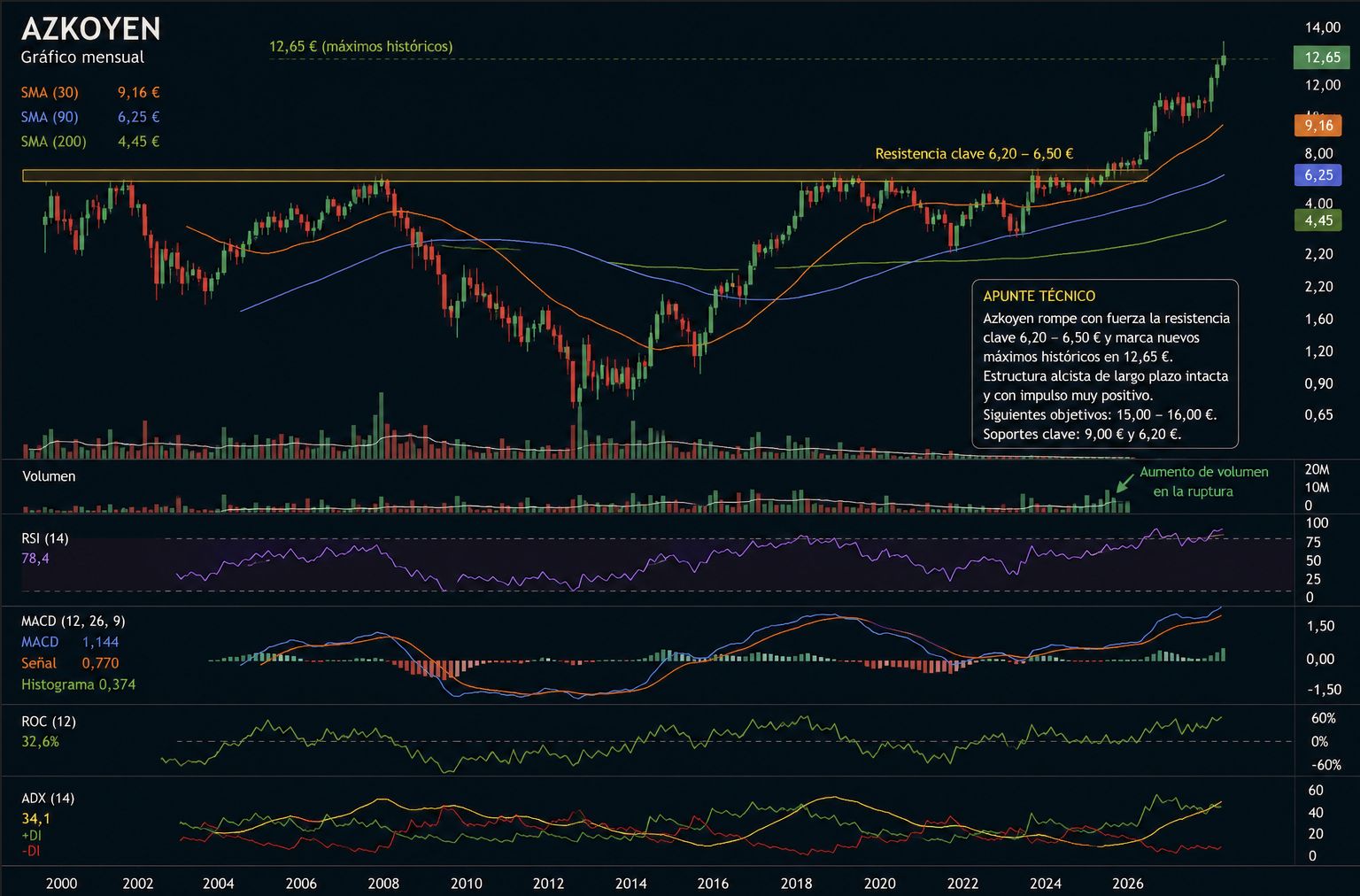Click the 2004 year label on time axis
The height and width of the screenshot is (896, 1360).
click(x=219, y=884)
